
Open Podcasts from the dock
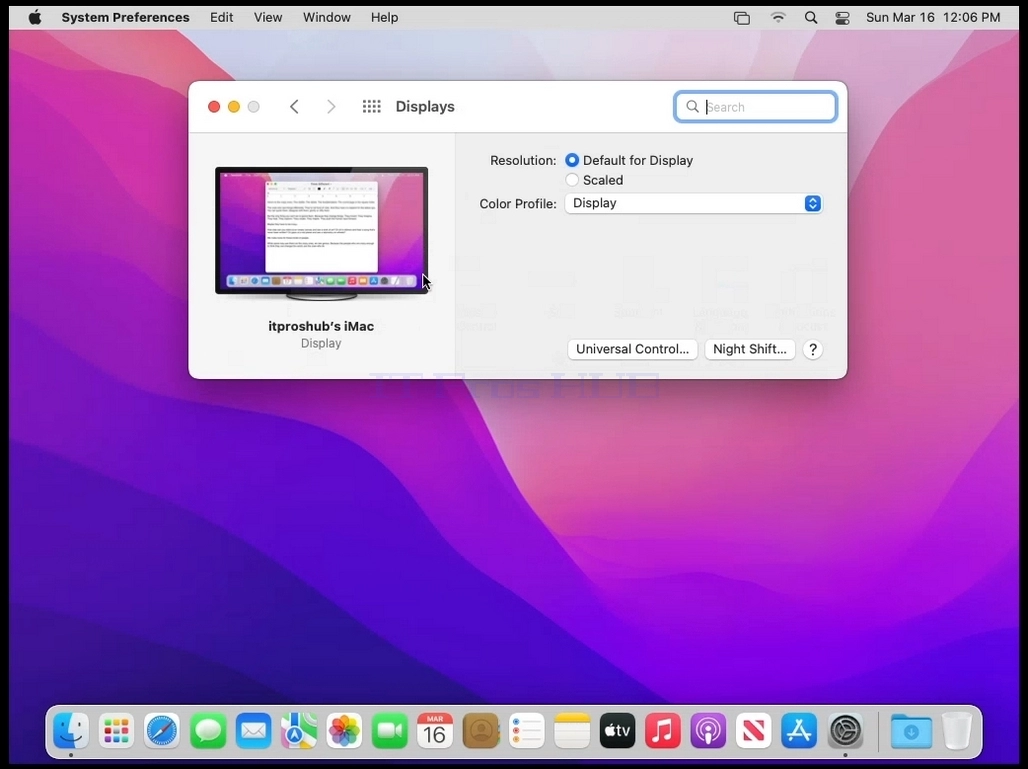click(x=708, y=730)
